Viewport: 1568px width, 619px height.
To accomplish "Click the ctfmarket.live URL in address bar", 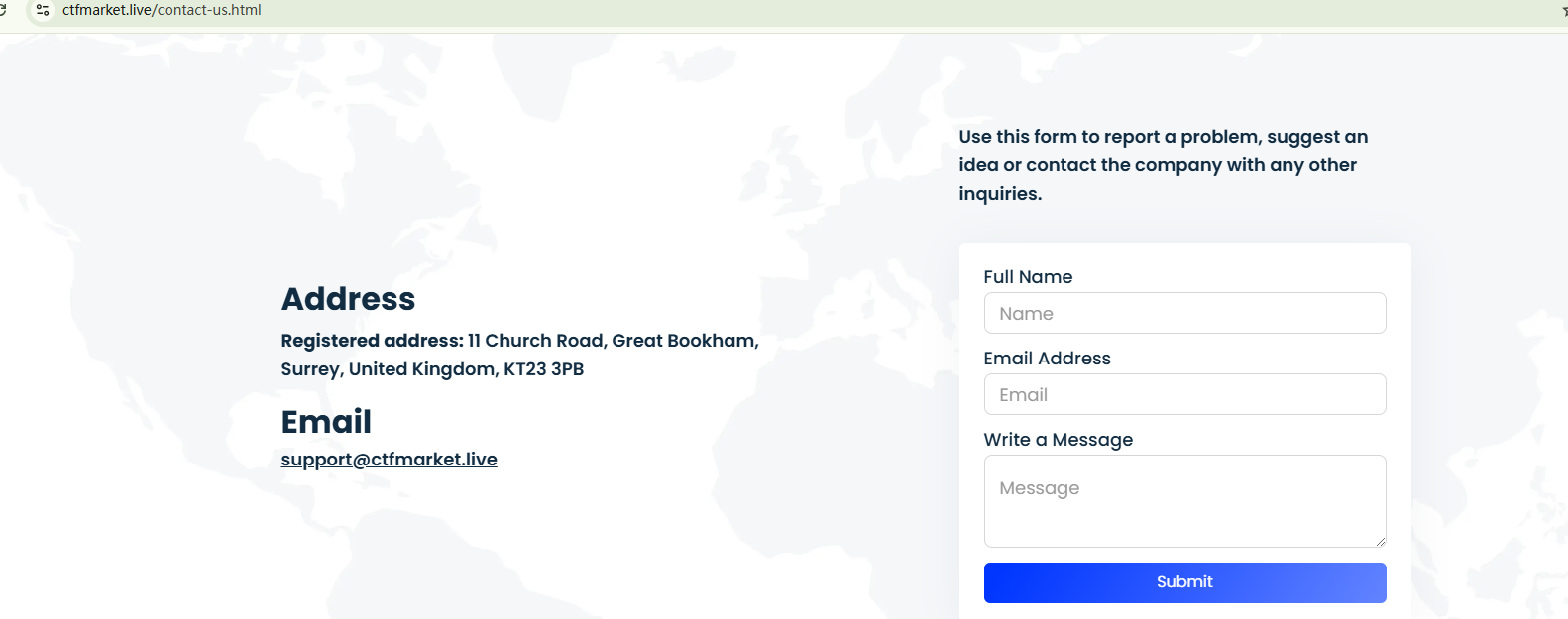I will [x=162, y=10].
